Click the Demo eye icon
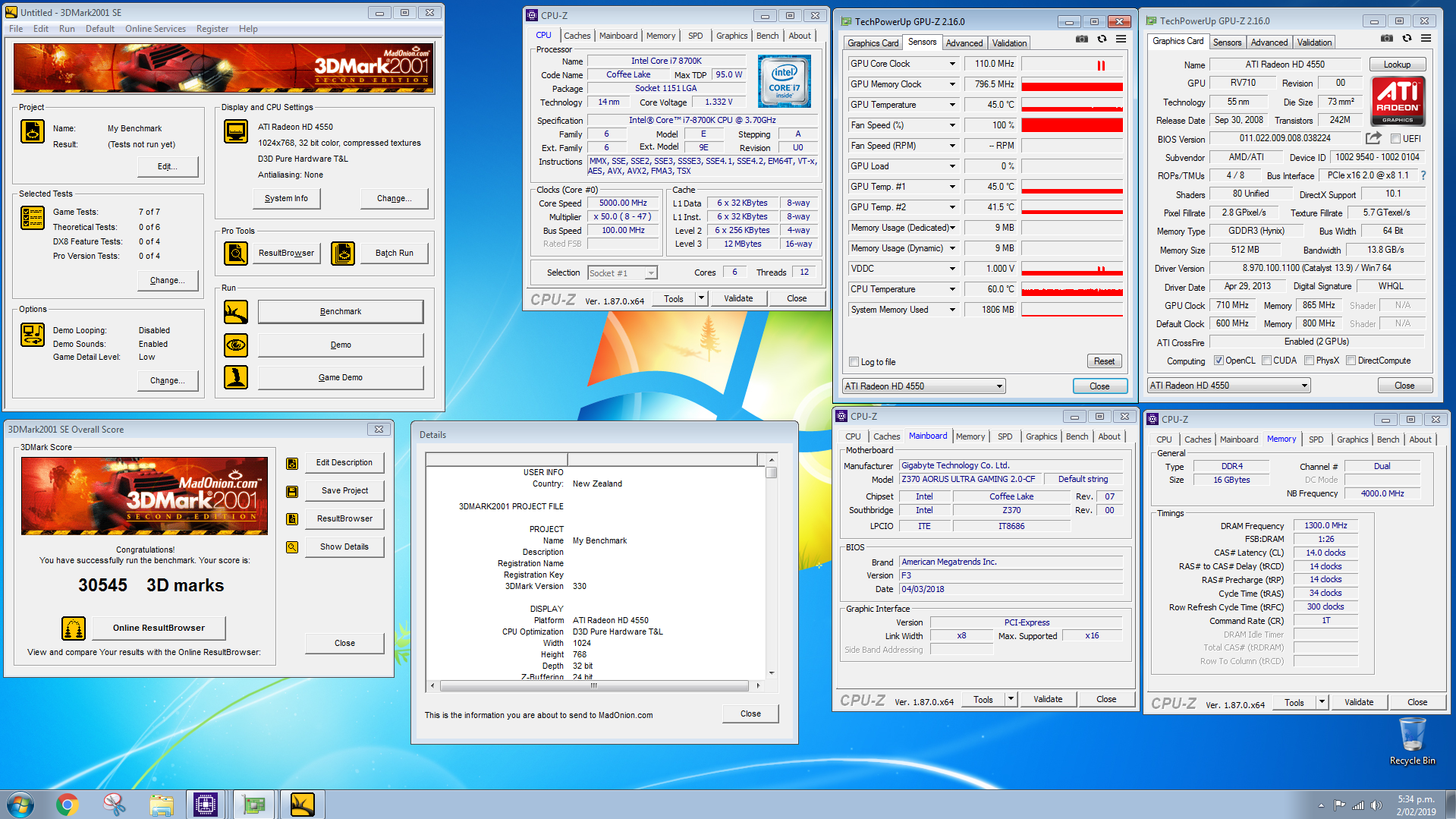The width and height of the screenshot is (1456, 819). pyautogui.click(x=236, y=345)
